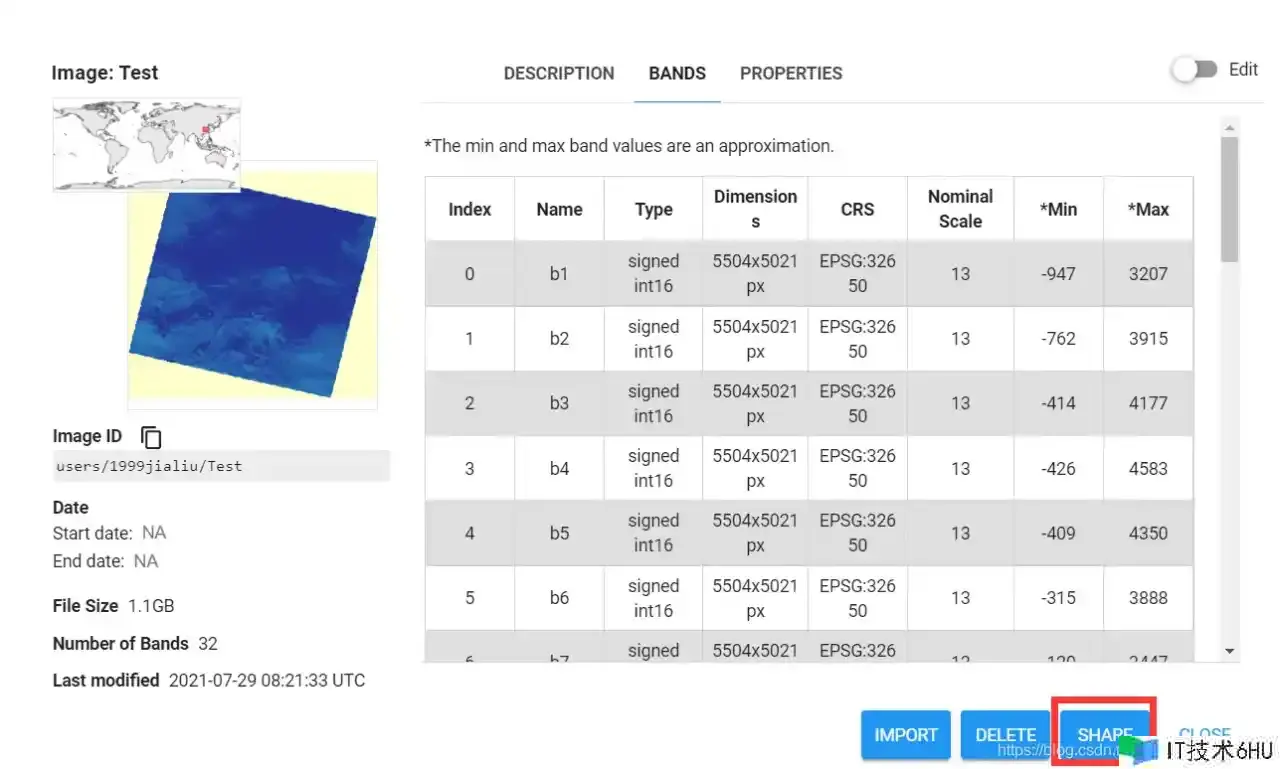The height and width of the screenshot is (769, 1280).
Task: Click the bands table scrollbar thumb
Action: 1229,200
